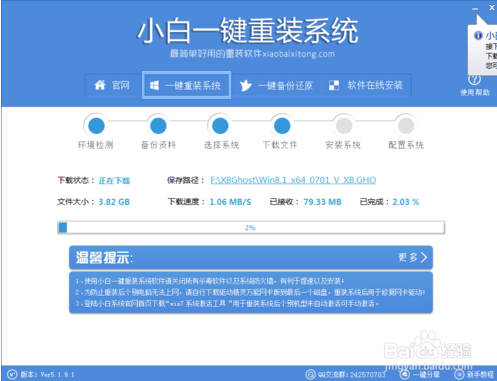
Task: Open the save path F:\XBGhost link
Action: click(x=293, y=180)
